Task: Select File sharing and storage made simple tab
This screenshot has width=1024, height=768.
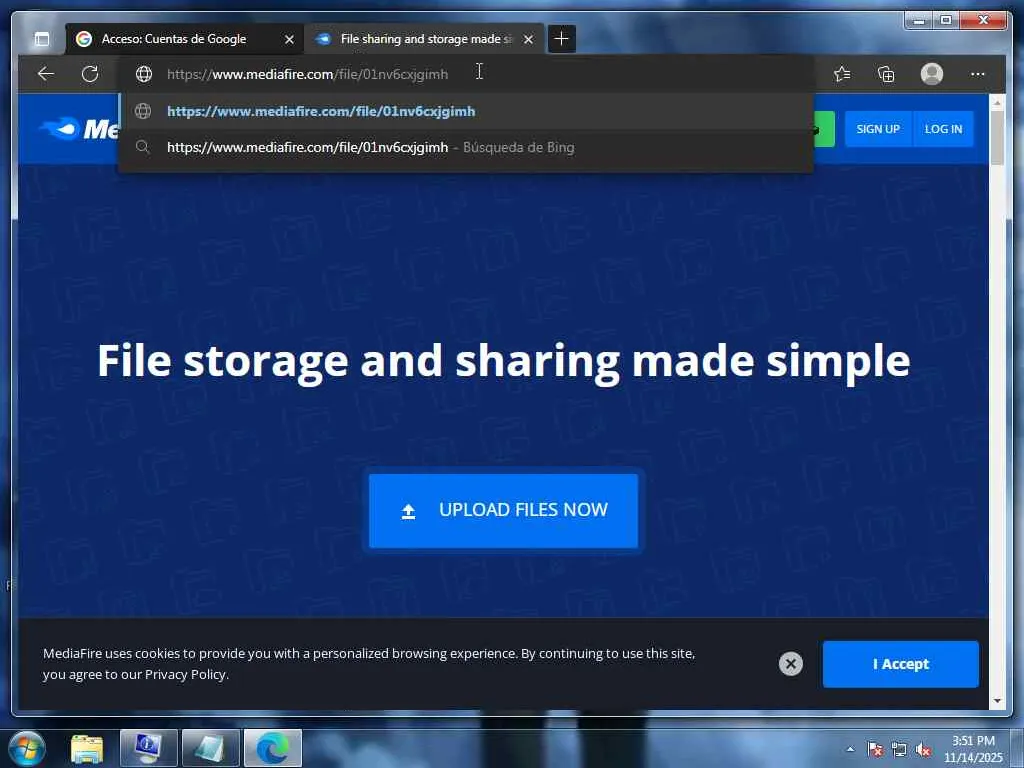Action: [424, 39]
